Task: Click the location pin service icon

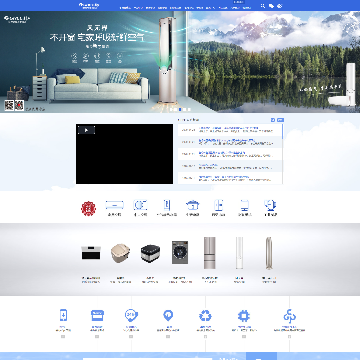Action: [x=168, y=315]
